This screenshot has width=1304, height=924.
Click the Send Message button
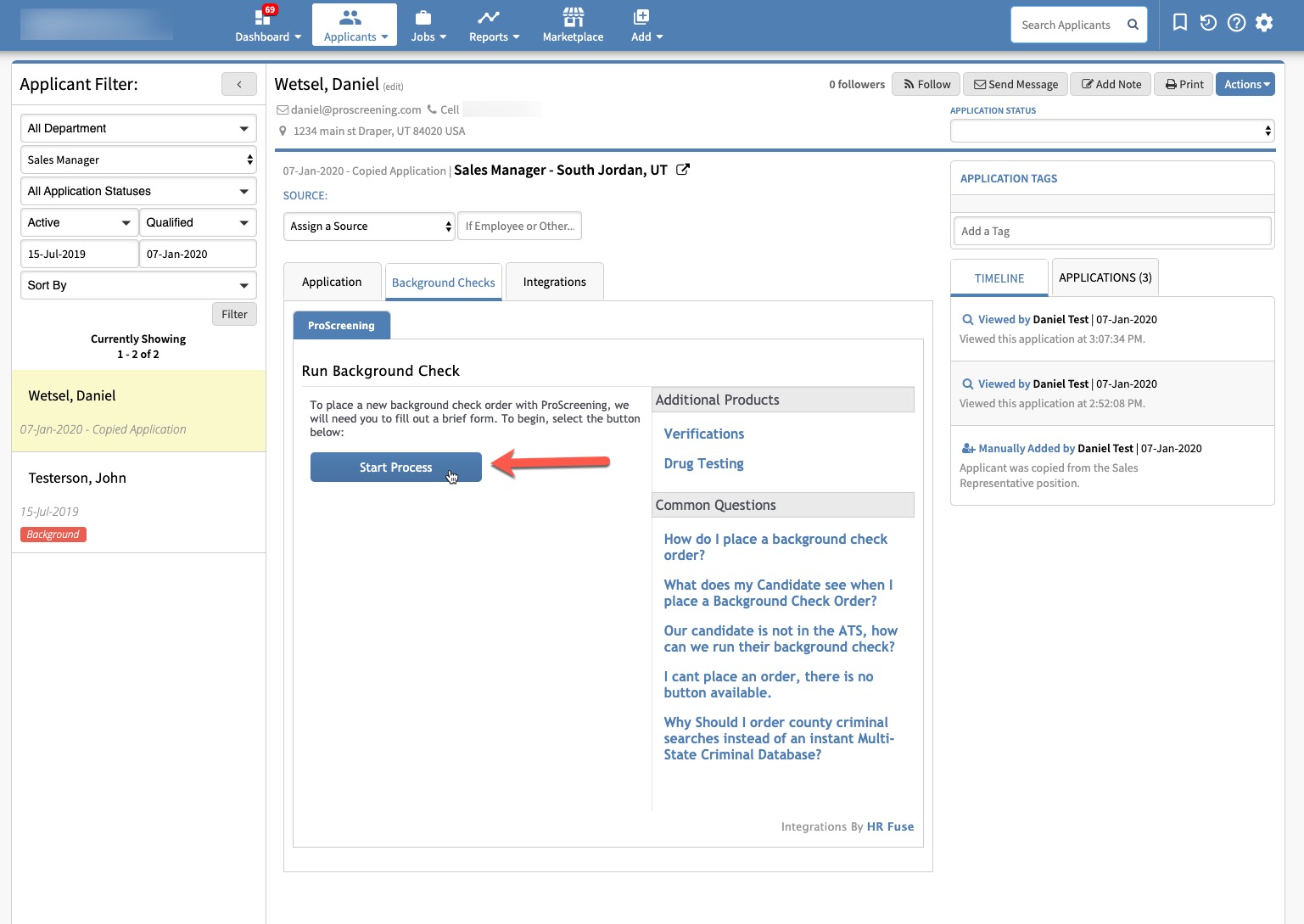coord(1016,84)
